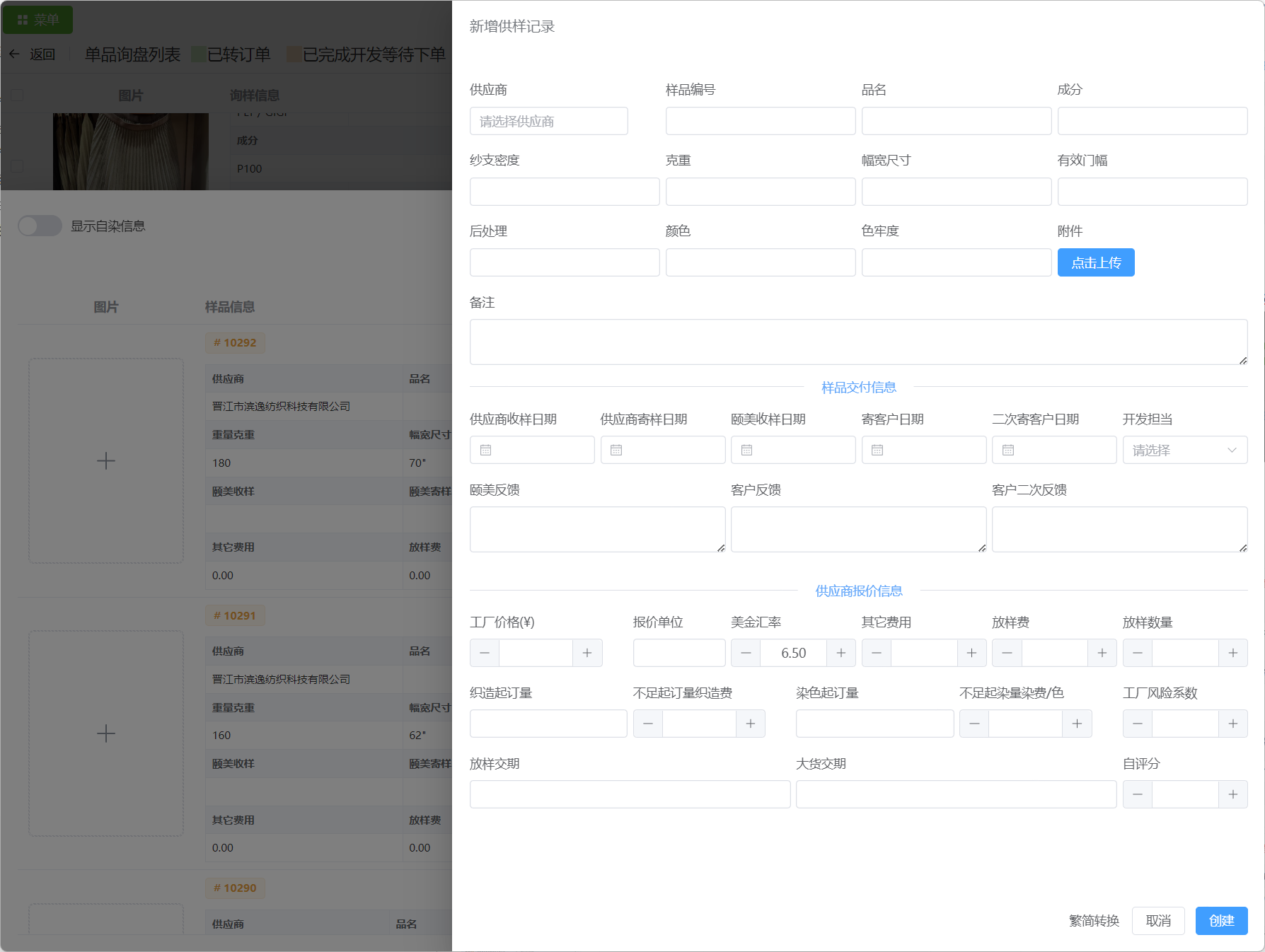Open the green 菜单 menu

(38, 20)
